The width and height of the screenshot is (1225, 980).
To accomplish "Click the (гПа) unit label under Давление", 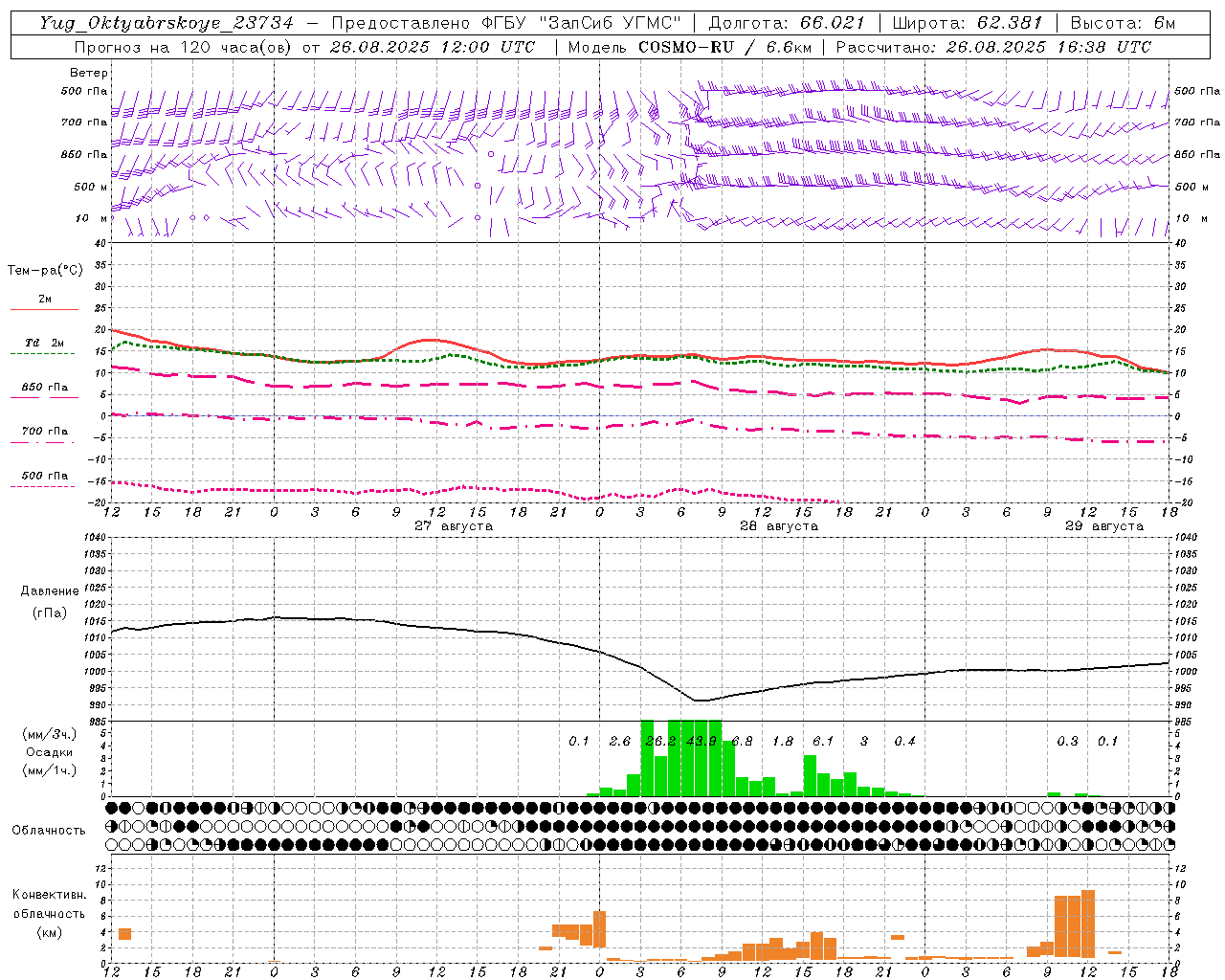I will tap(50, 612).
